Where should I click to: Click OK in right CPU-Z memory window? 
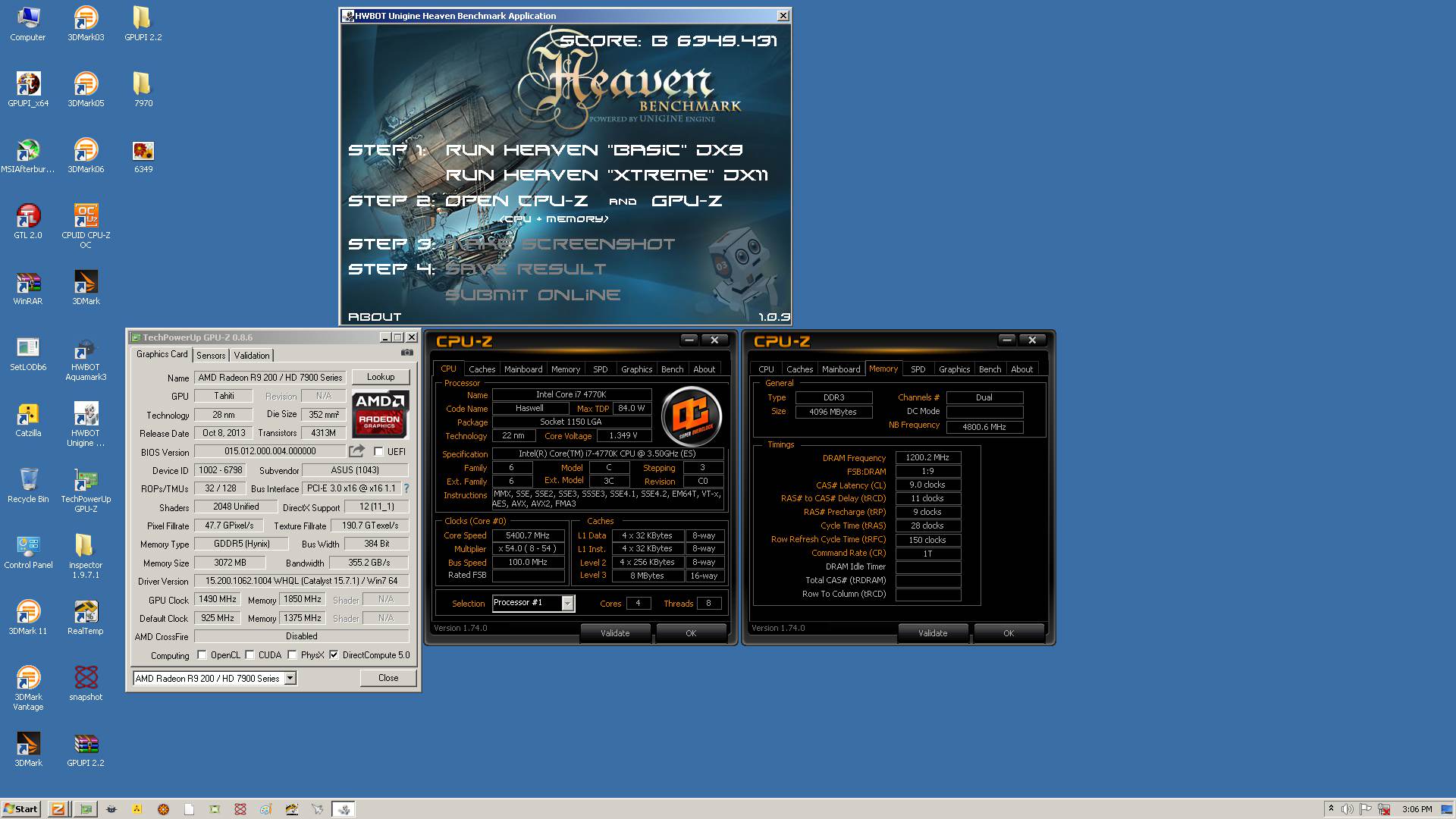1009,633
